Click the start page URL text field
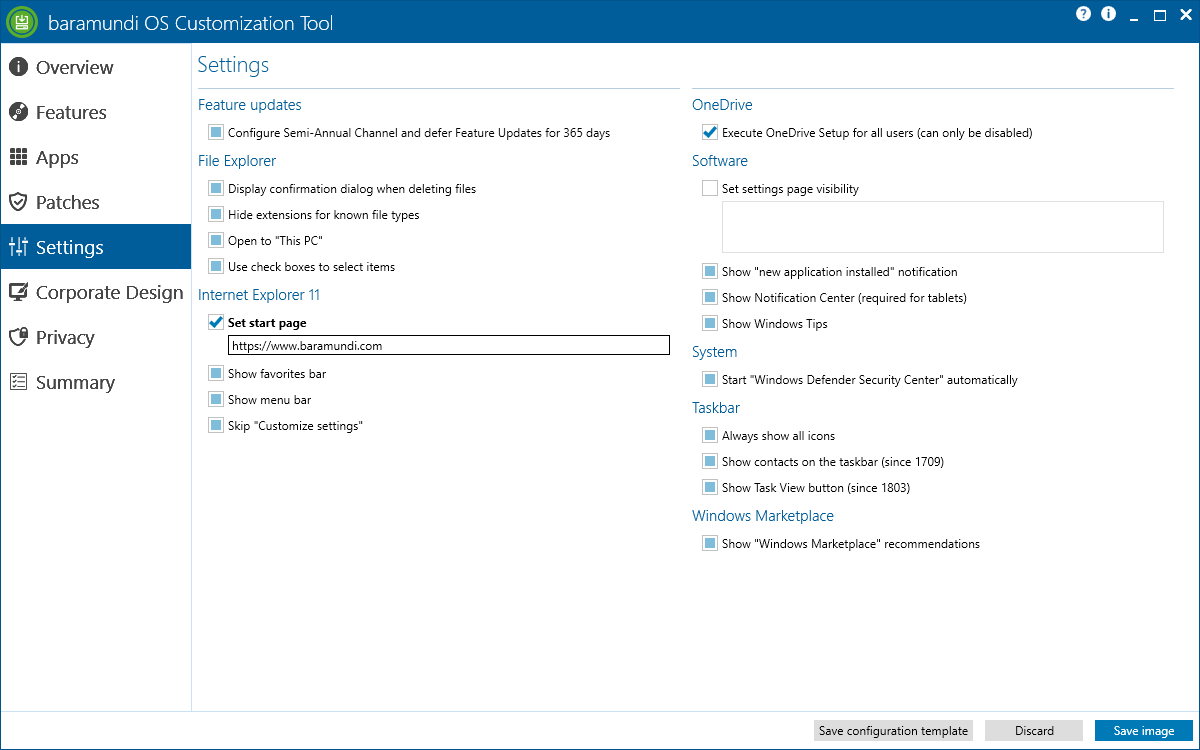1200x750 pixels. [448, 346]
